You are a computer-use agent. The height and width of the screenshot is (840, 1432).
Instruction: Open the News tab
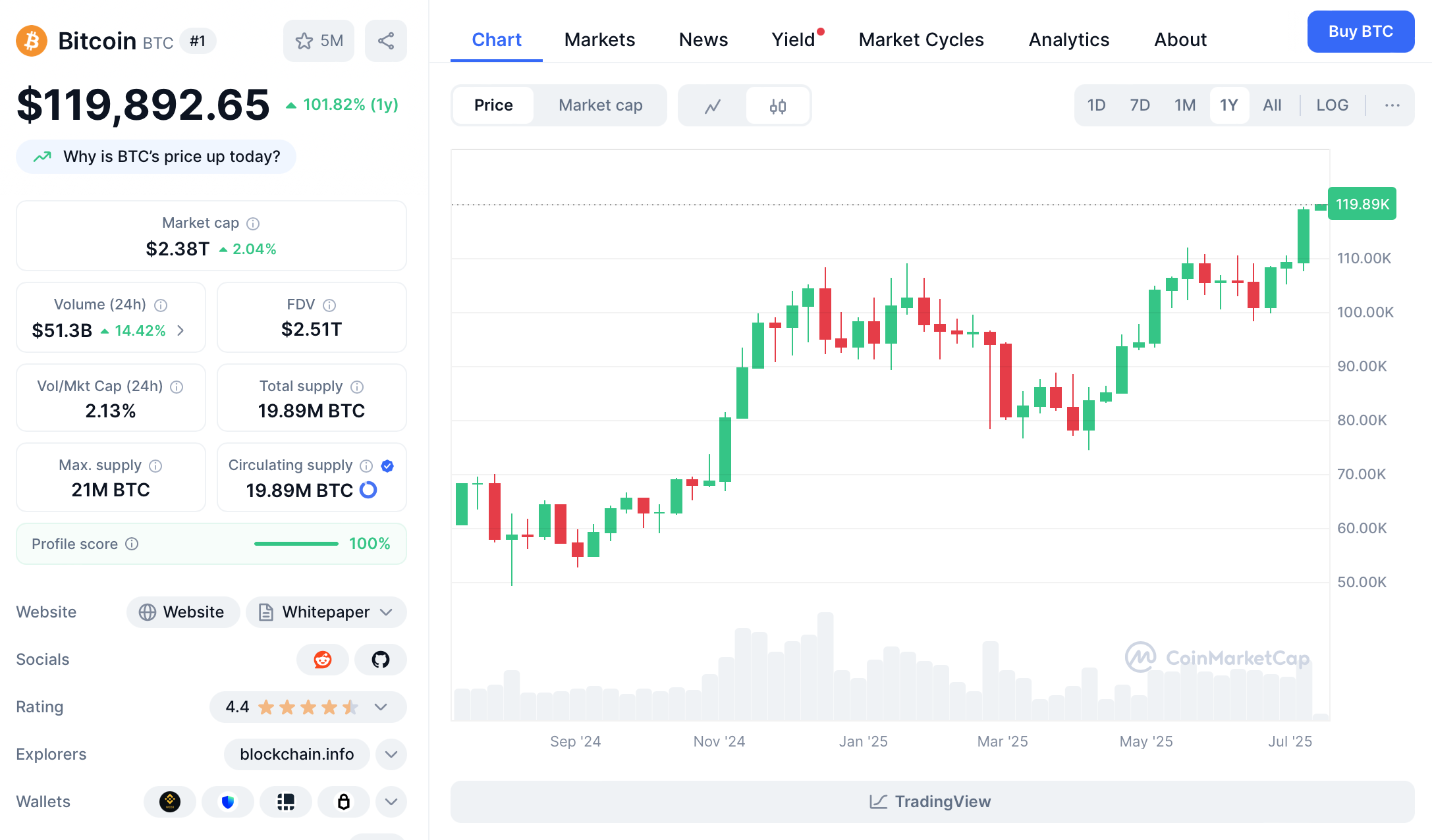703,39
